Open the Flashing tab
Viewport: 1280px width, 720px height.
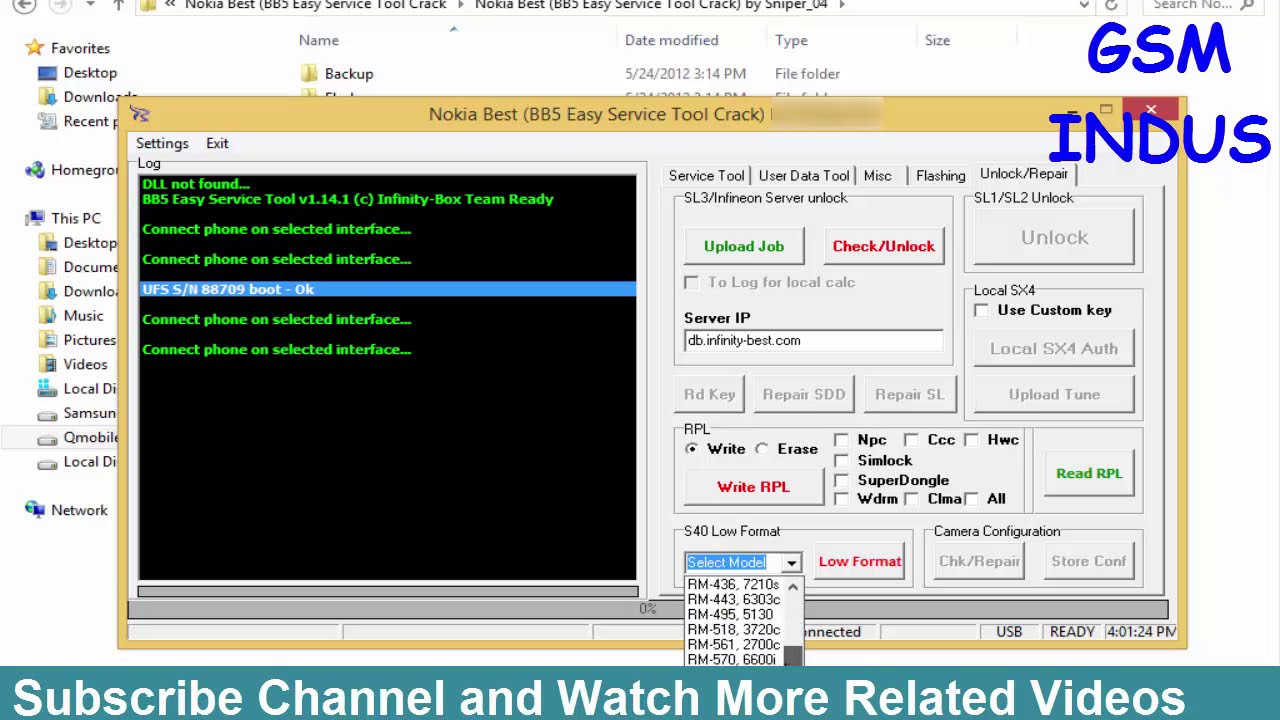940,175
